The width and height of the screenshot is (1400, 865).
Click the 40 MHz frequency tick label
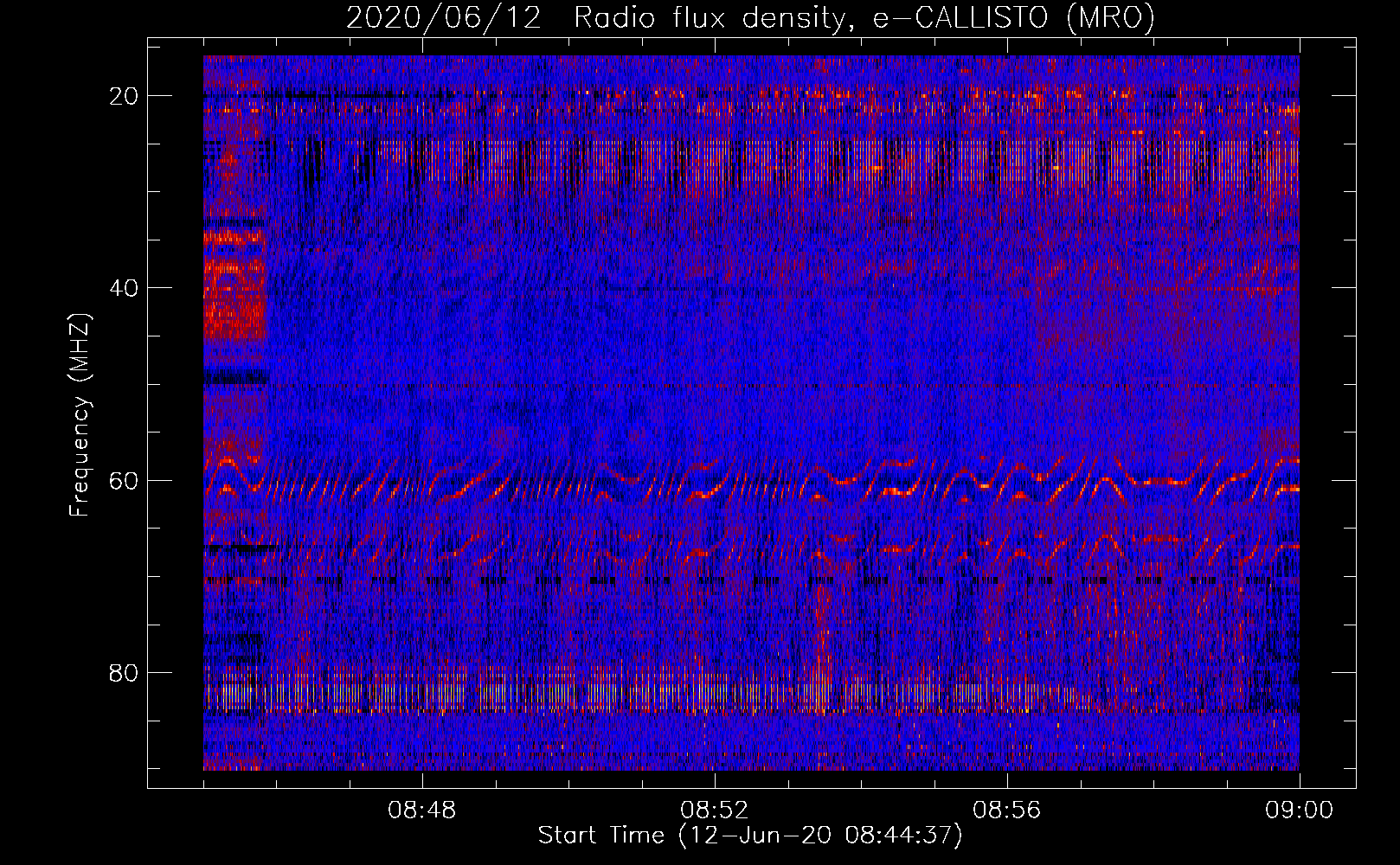tap(125, 288)
